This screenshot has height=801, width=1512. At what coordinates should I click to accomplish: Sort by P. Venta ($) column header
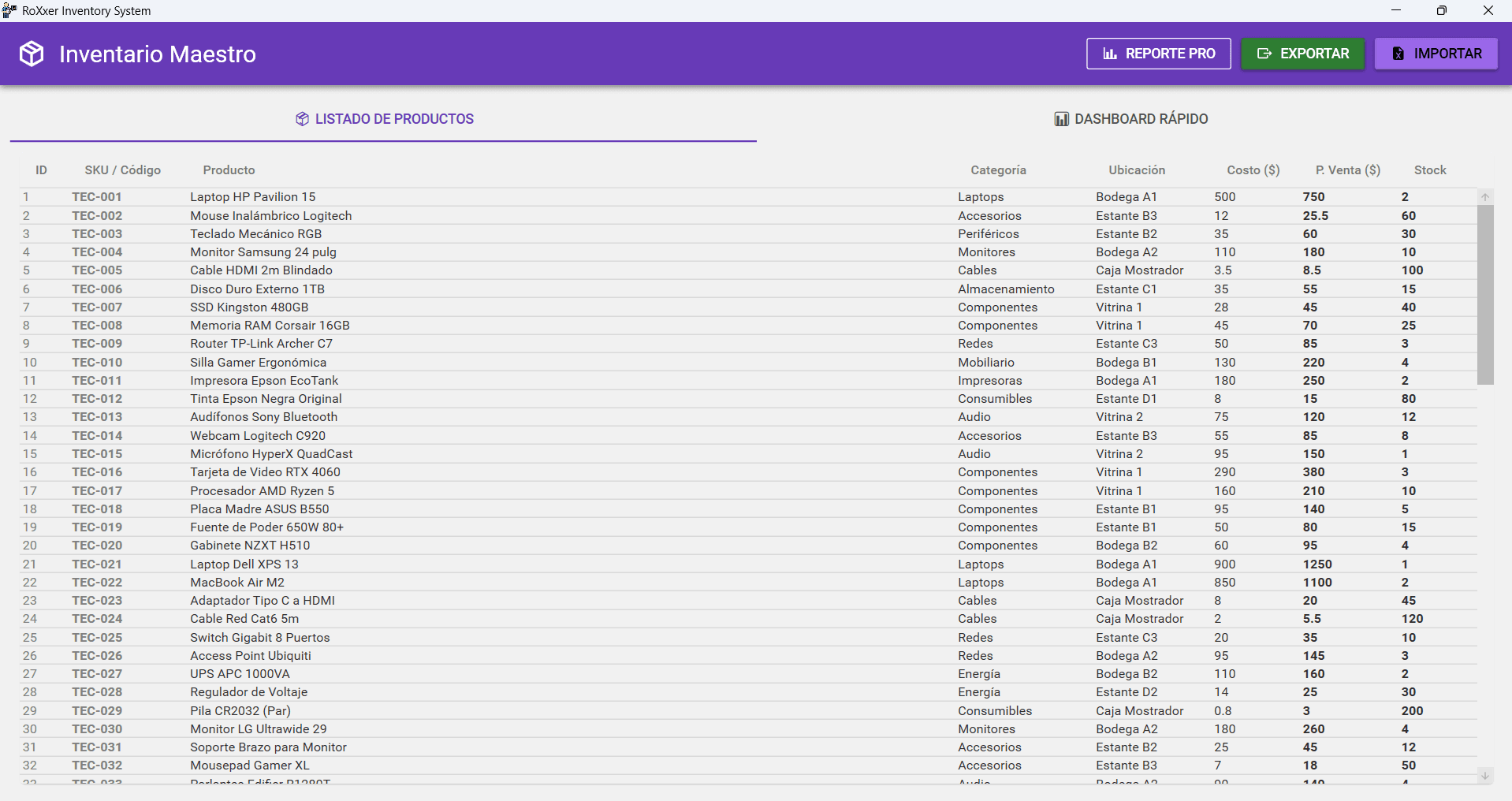[x=1348, y=170]
